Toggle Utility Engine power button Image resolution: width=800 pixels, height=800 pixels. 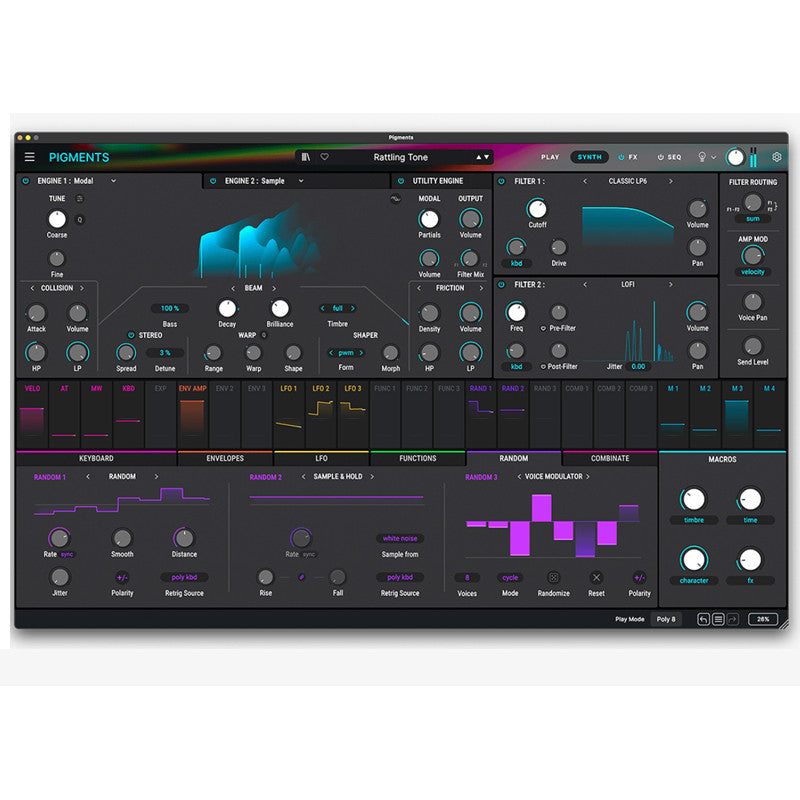(401, 181)
